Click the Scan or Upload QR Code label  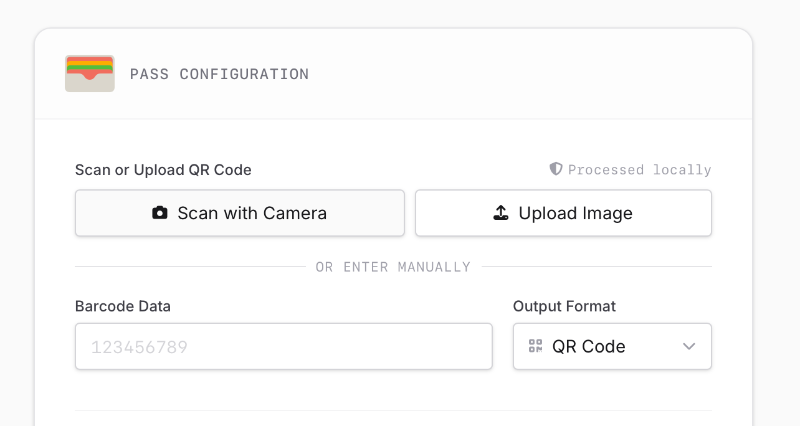click(x=163, y=170)
